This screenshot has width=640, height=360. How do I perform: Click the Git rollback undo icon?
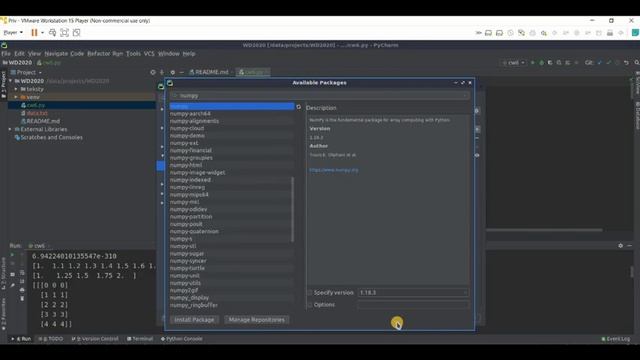click(x=627, y=63)
